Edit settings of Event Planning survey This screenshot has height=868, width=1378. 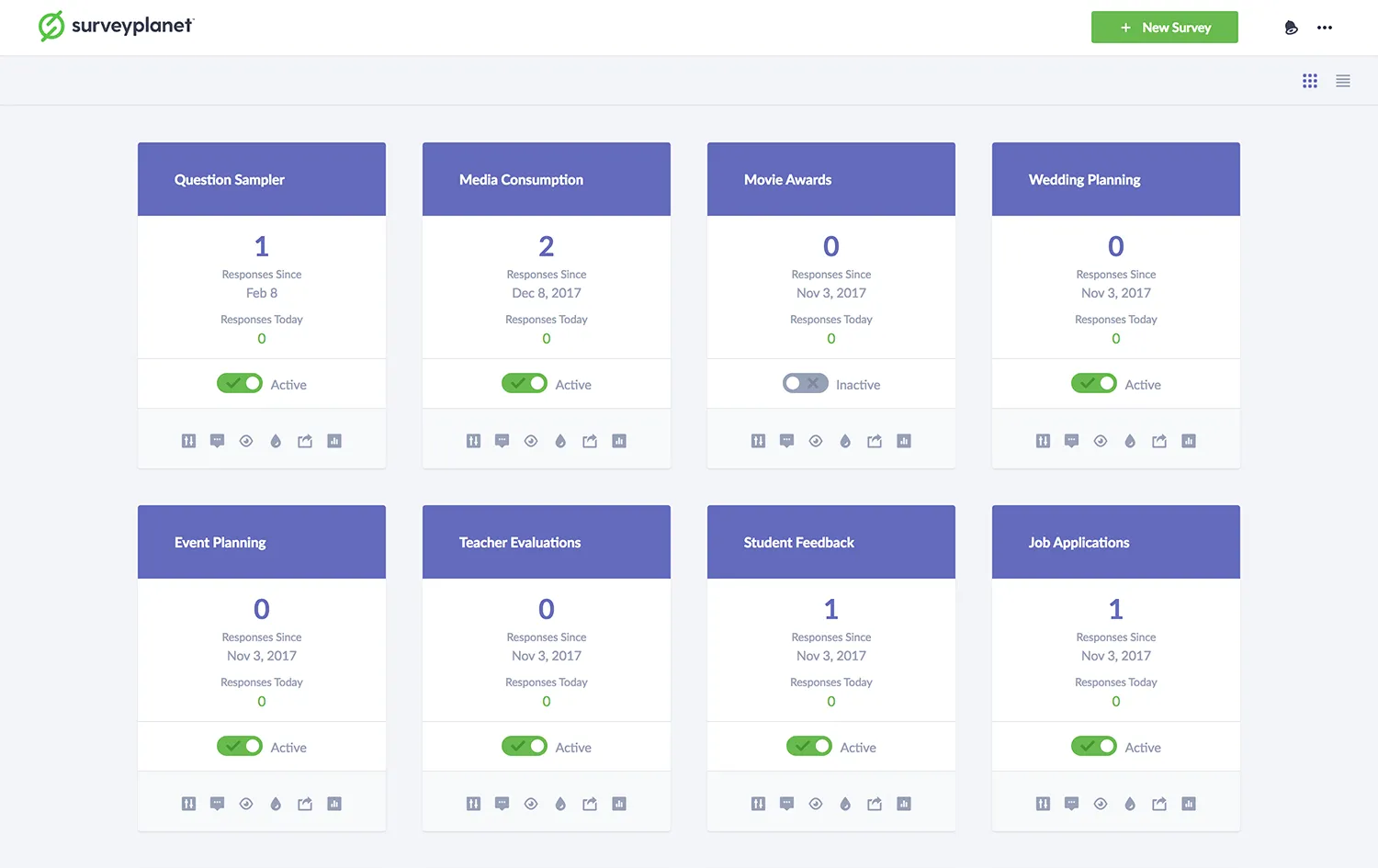click(x=188, y=803)
